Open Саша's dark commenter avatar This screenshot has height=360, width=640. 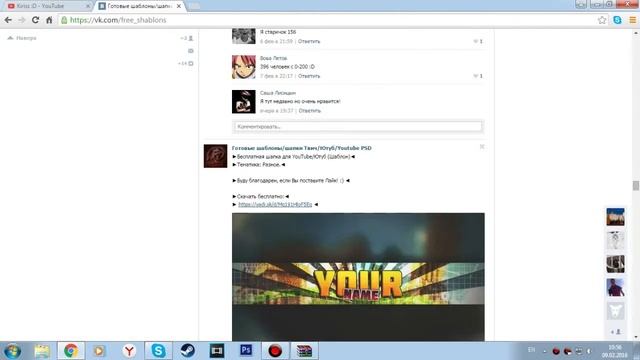(244, 102)
